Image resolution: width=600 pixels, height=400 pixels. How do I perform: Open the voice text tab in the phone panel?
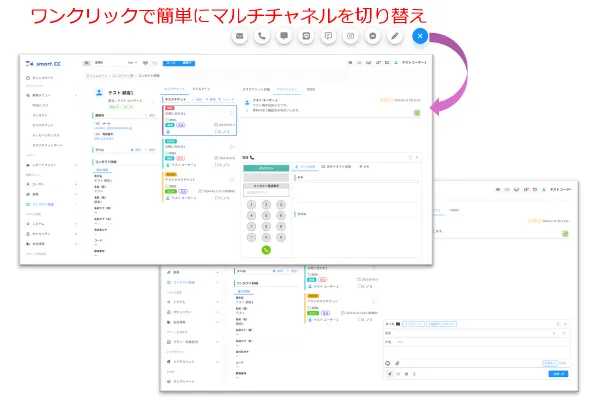click(x=336, y=167)
